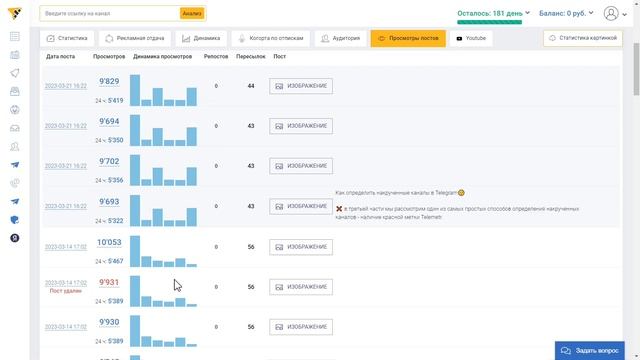Open the 9'930 views link
The image size is (640, 360).
109,322
